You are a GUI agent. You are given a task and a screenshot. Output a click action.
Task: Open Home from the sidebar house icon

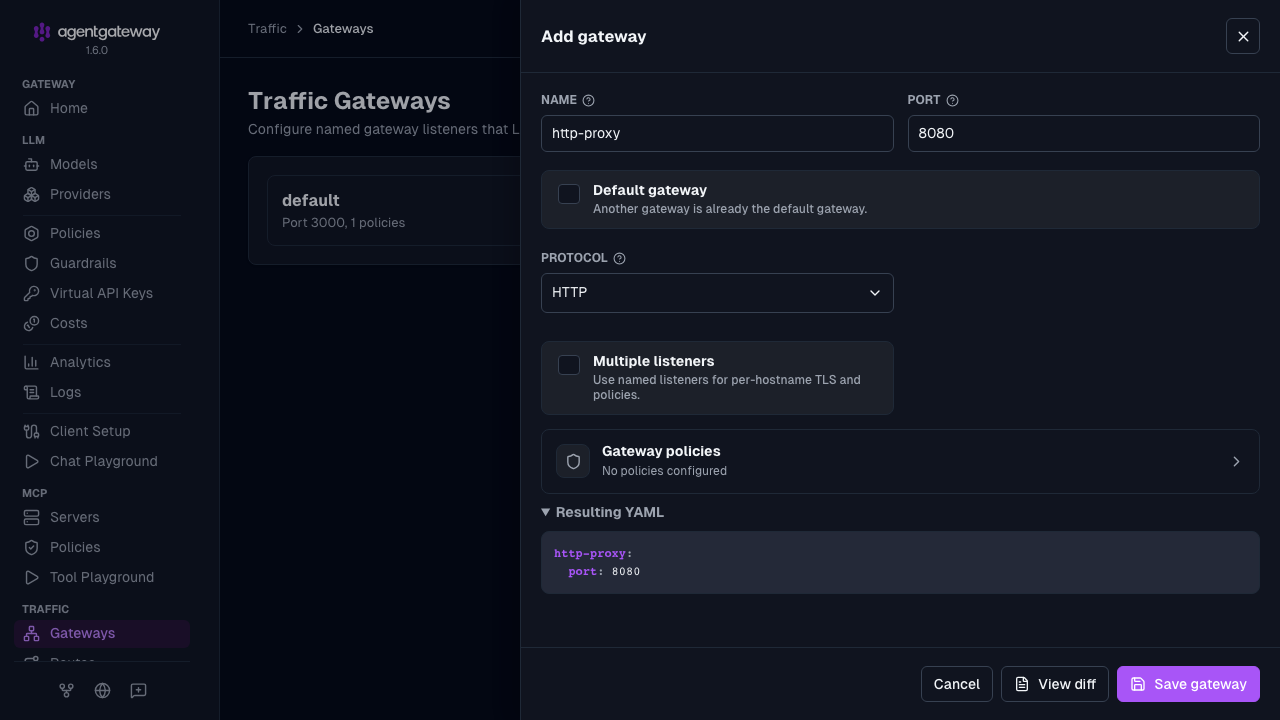pyautogui.click(x=32, y=108)
